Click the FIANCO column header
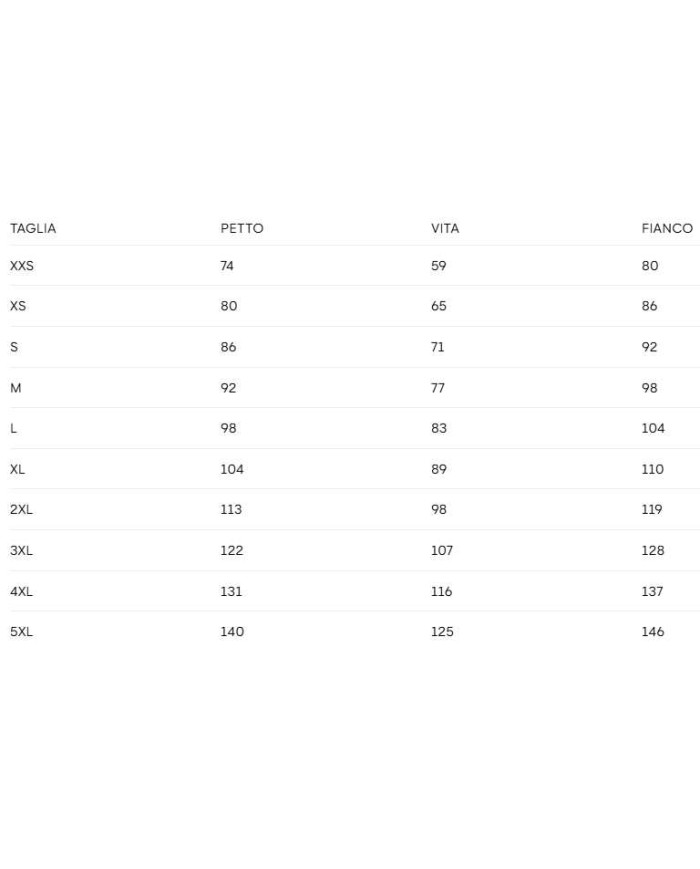This screenshot has height=869, width=700. coord(667,228)
